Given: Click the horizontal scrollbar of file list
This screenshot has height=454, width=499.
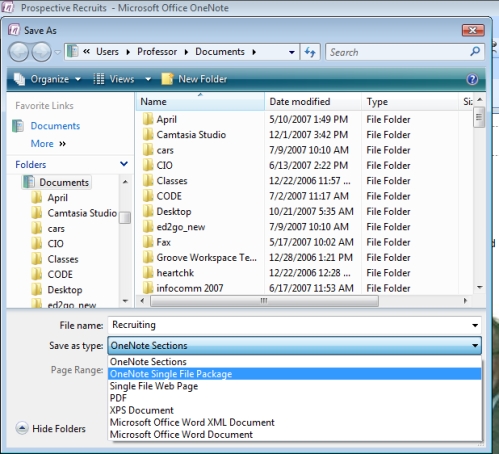Looking at the screenshot, I should (x=264, y=301).
